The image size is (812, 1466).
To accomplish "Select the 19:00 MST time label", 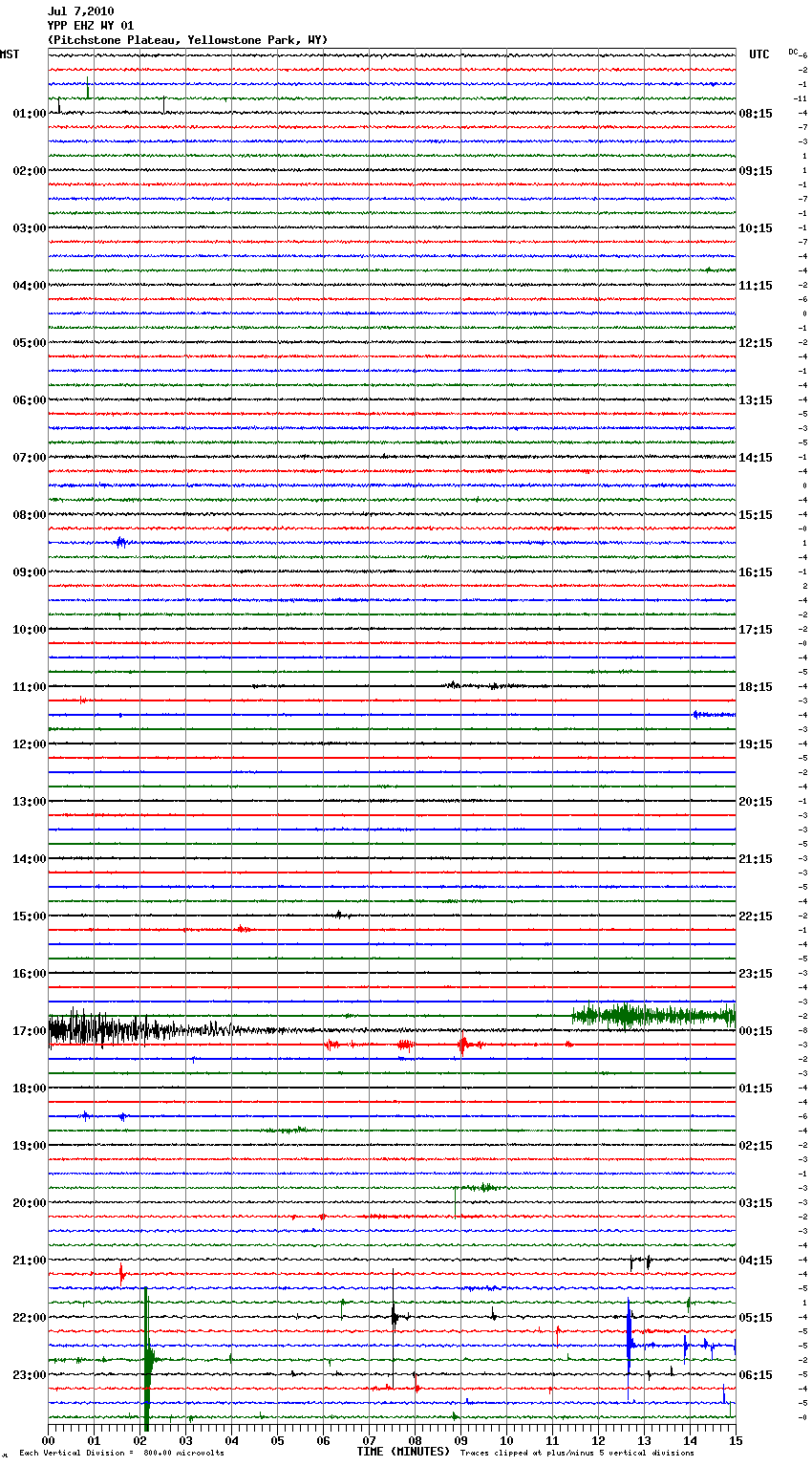I will click(x=30, y=1146).
